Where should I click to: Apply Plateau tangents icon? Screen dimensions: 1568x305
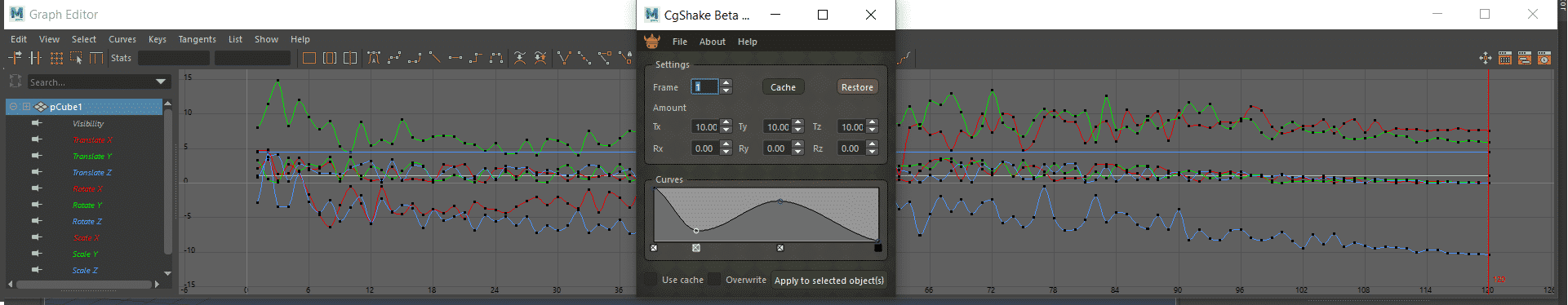496,58
